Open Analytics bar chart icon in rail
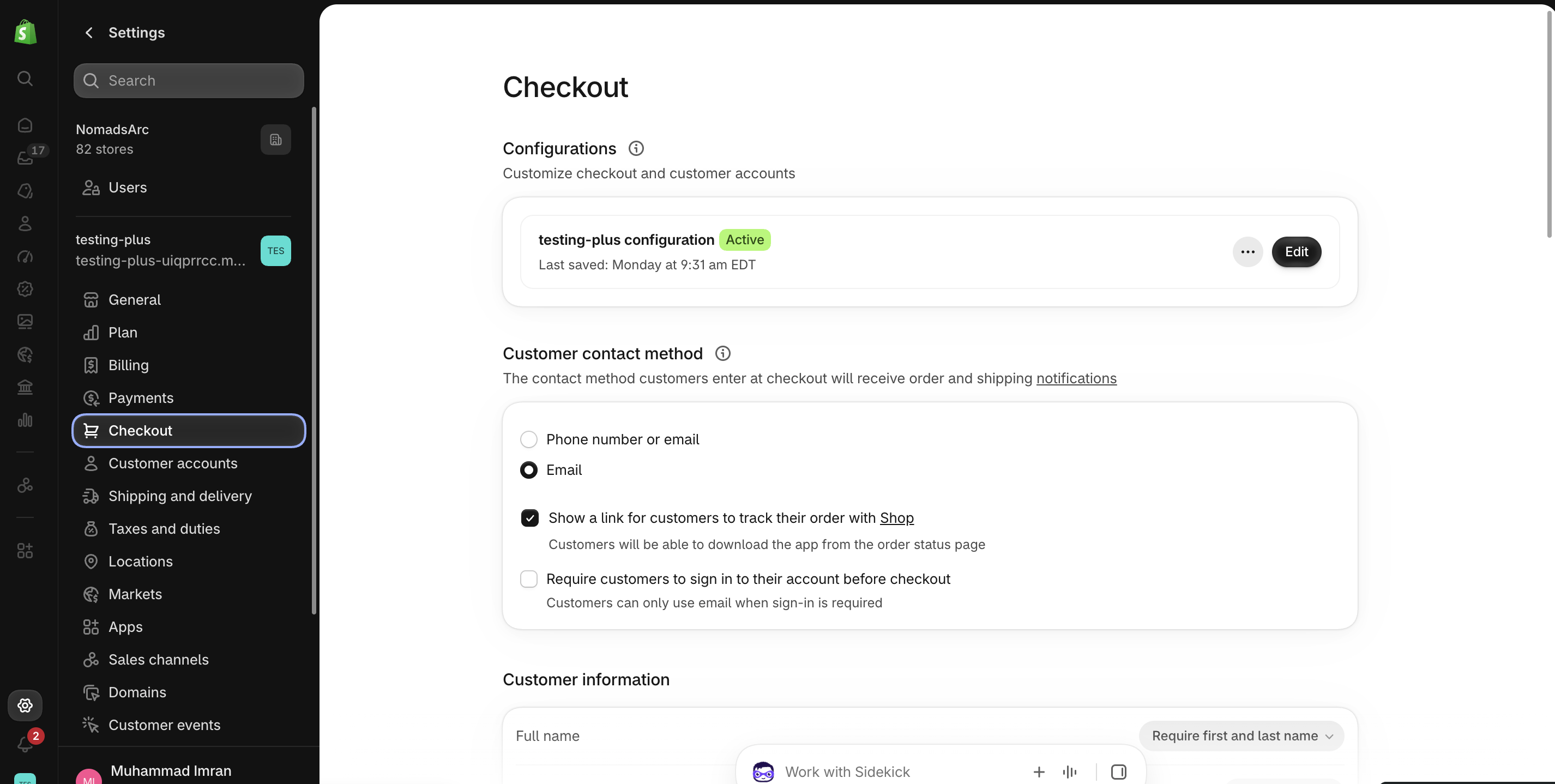1555x784 pixels. point(25,419)
